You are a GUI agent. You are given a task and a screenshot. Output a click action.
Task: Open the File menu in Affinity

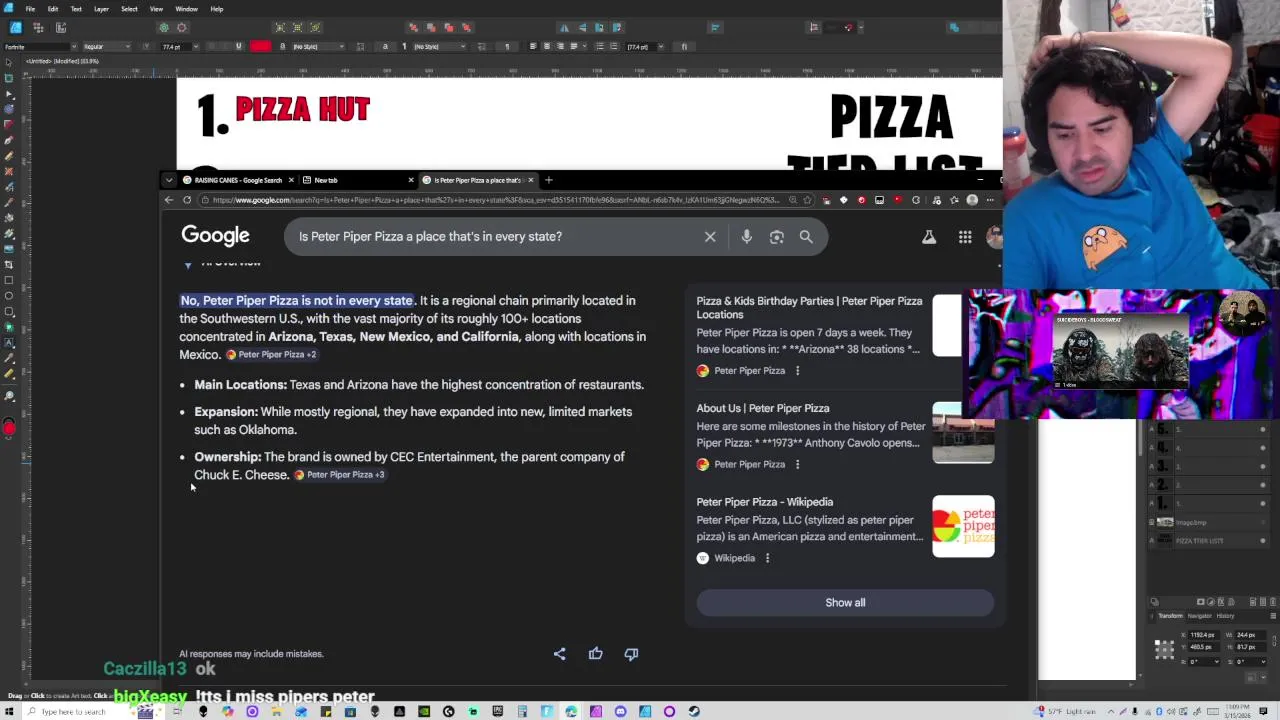pos(30,9)
